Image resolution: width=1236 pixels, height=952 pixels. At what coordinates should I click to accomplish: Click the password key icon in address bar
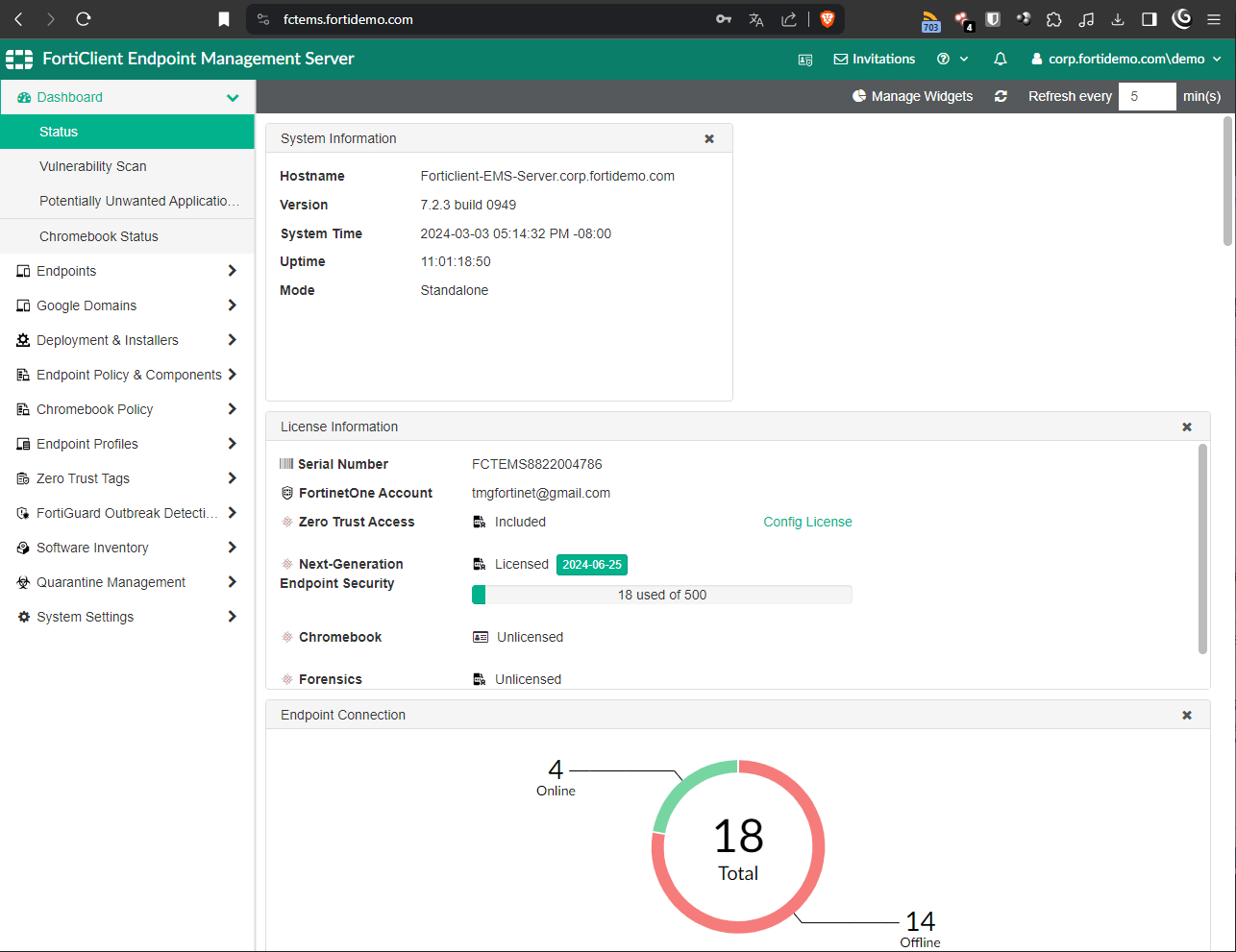pyautogui.click(x=724, y=19)
